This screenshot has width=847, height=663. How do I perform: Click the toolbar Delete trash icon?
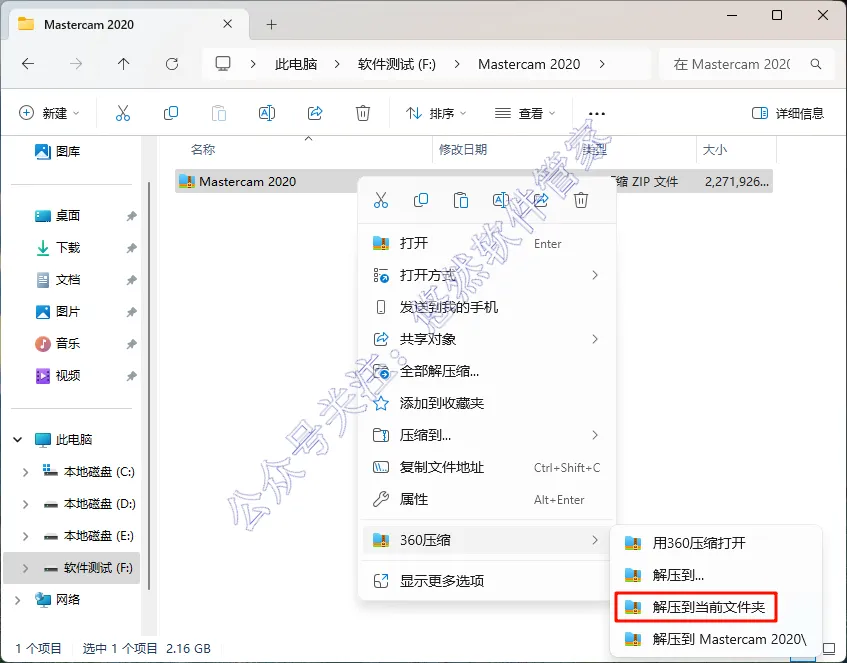click(363, 113)
